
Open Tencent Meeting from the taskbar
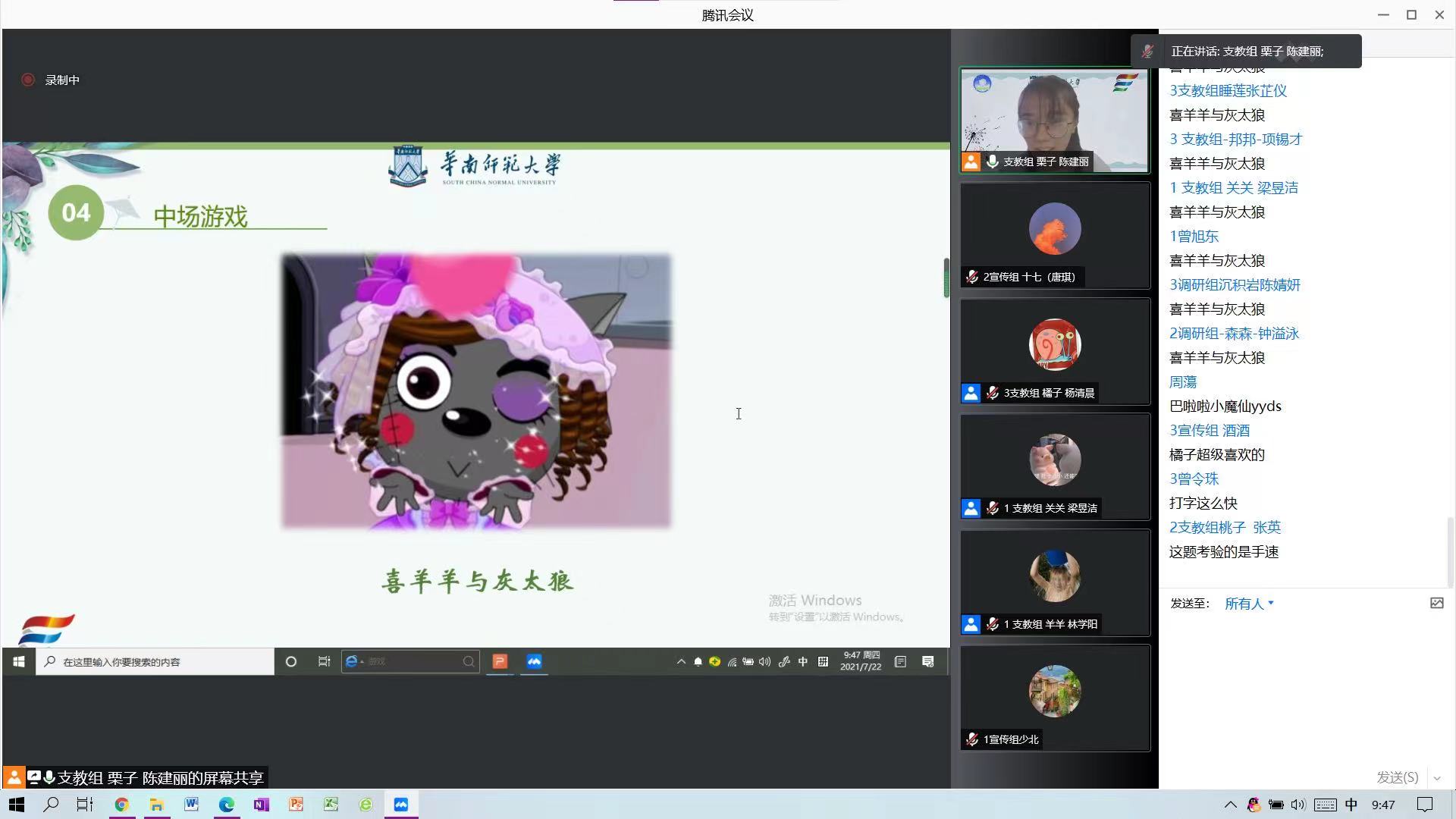pos(400,805)
